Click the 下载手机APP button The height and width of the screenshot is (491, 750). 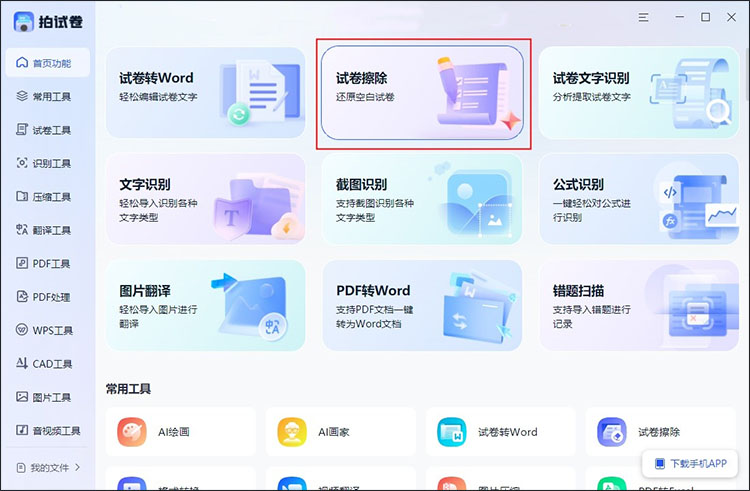click(x=689, y=464)
